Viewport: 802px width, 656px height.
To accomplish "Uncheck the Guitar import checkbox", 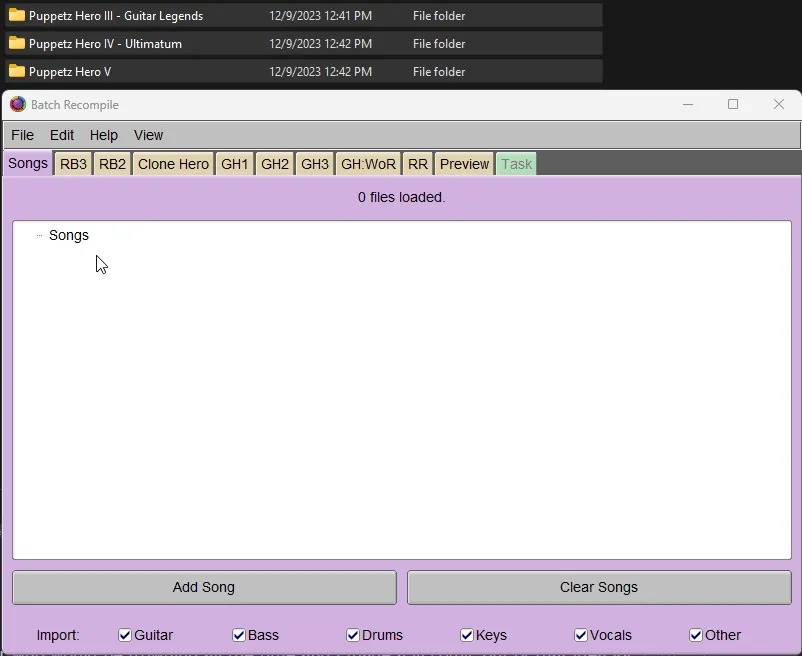I will pos(124,635).
